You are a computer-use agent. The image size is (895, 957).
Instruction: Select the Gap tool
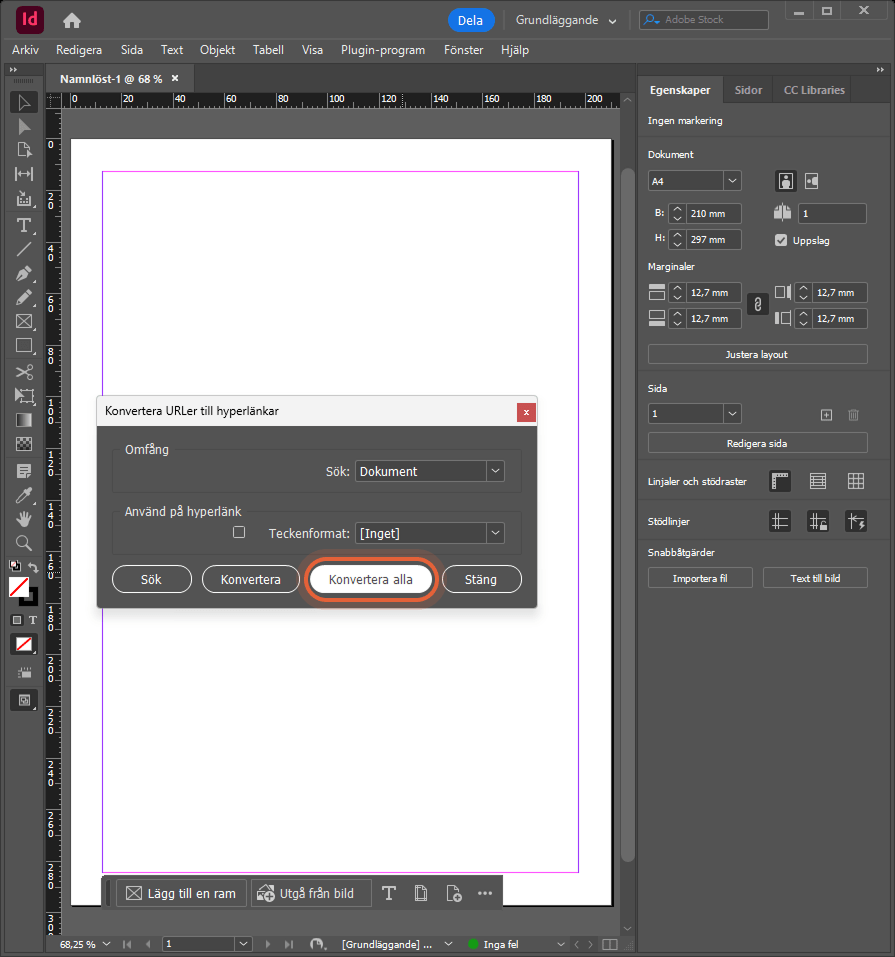coord(24,174)
